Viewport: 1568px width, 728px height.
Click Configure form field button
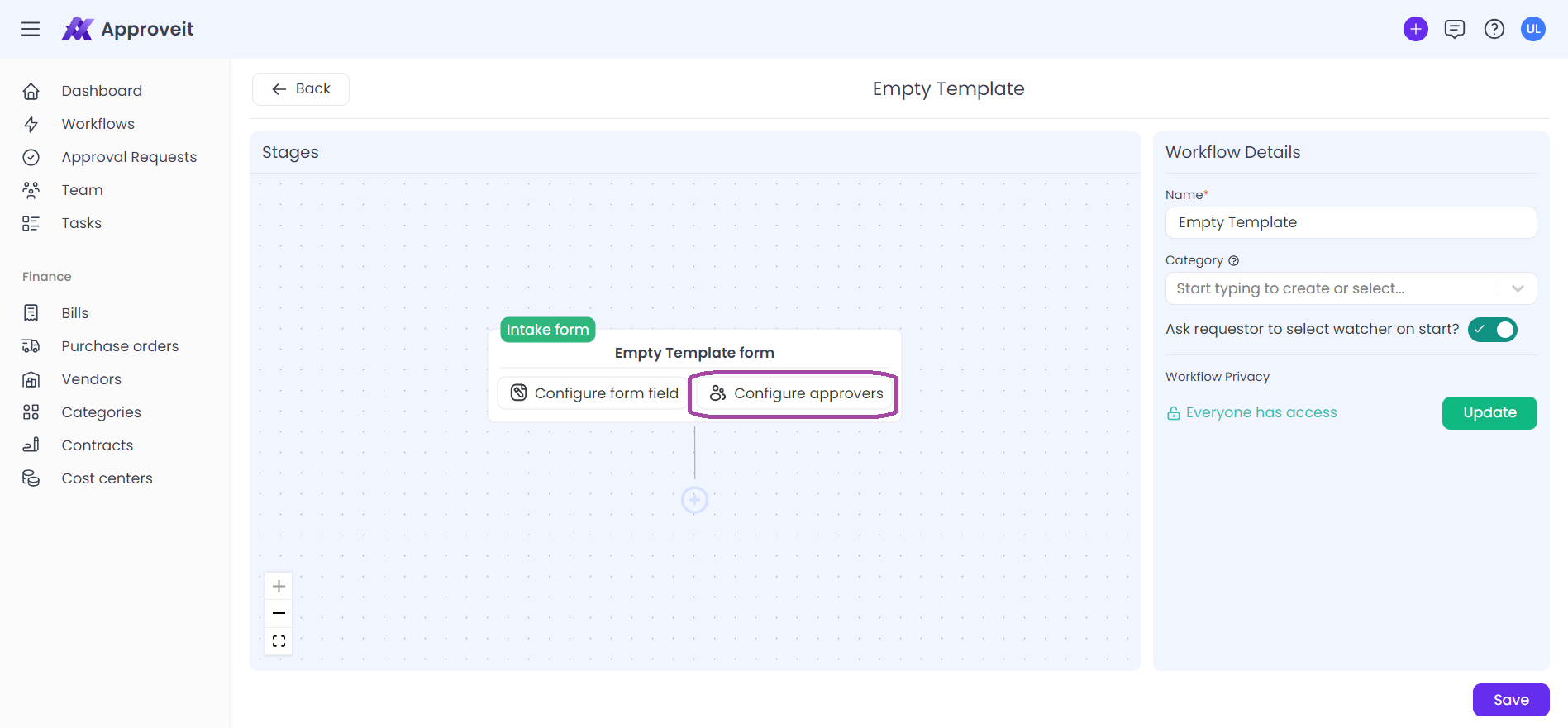click(x=594, y=393)
